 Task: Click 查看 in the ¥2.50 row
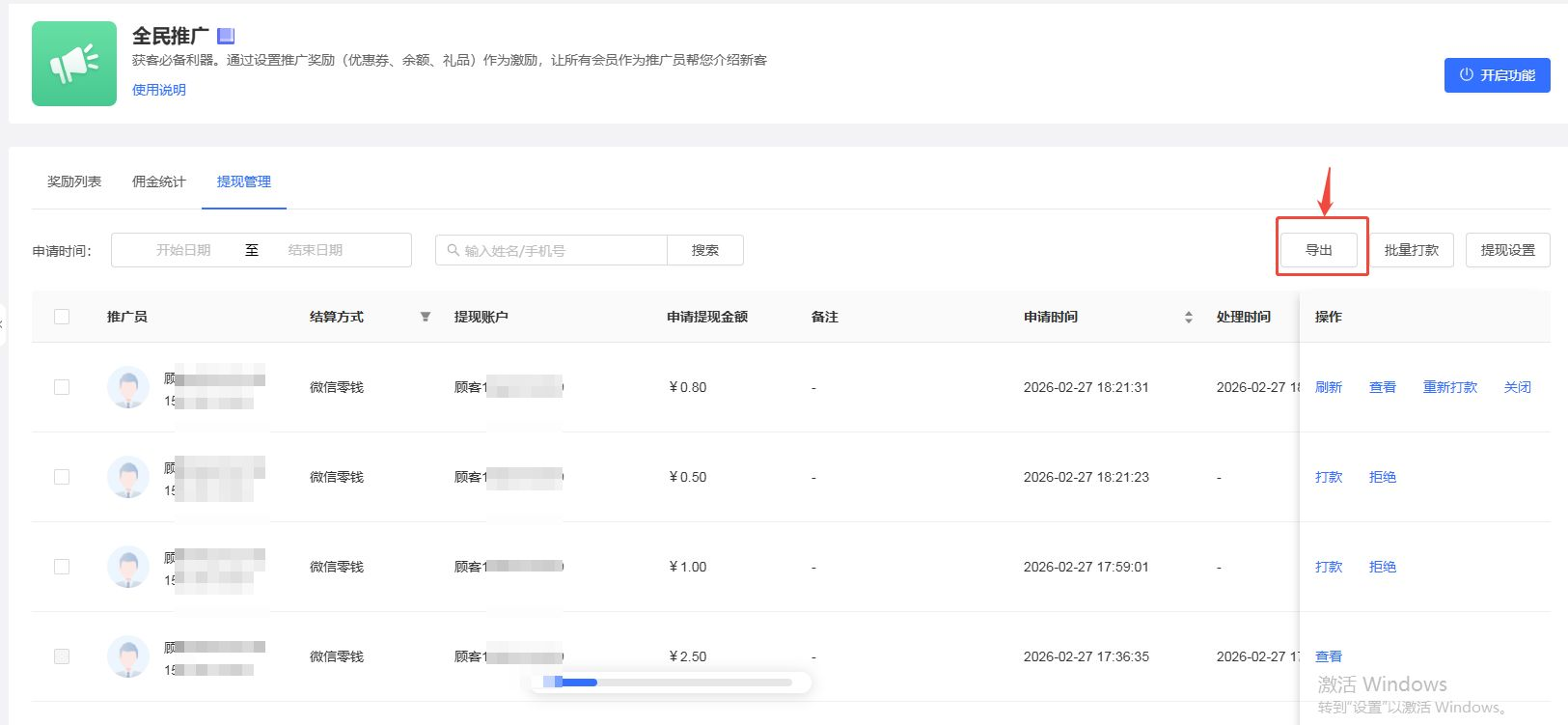(x=1329, y=656)
